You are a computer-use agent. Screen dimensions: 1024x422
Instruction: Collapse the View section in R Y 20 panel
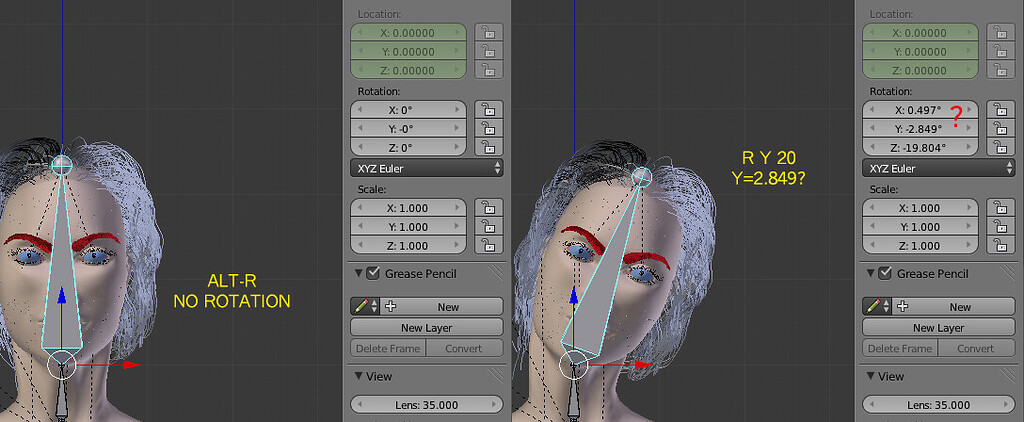tap(870, 376)
